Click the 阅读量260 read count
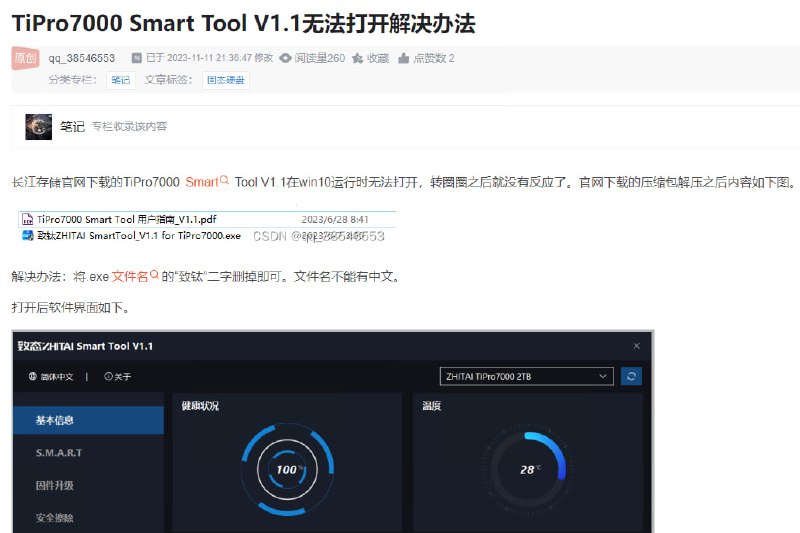This screenshot has height=533, width=800. 320,58
